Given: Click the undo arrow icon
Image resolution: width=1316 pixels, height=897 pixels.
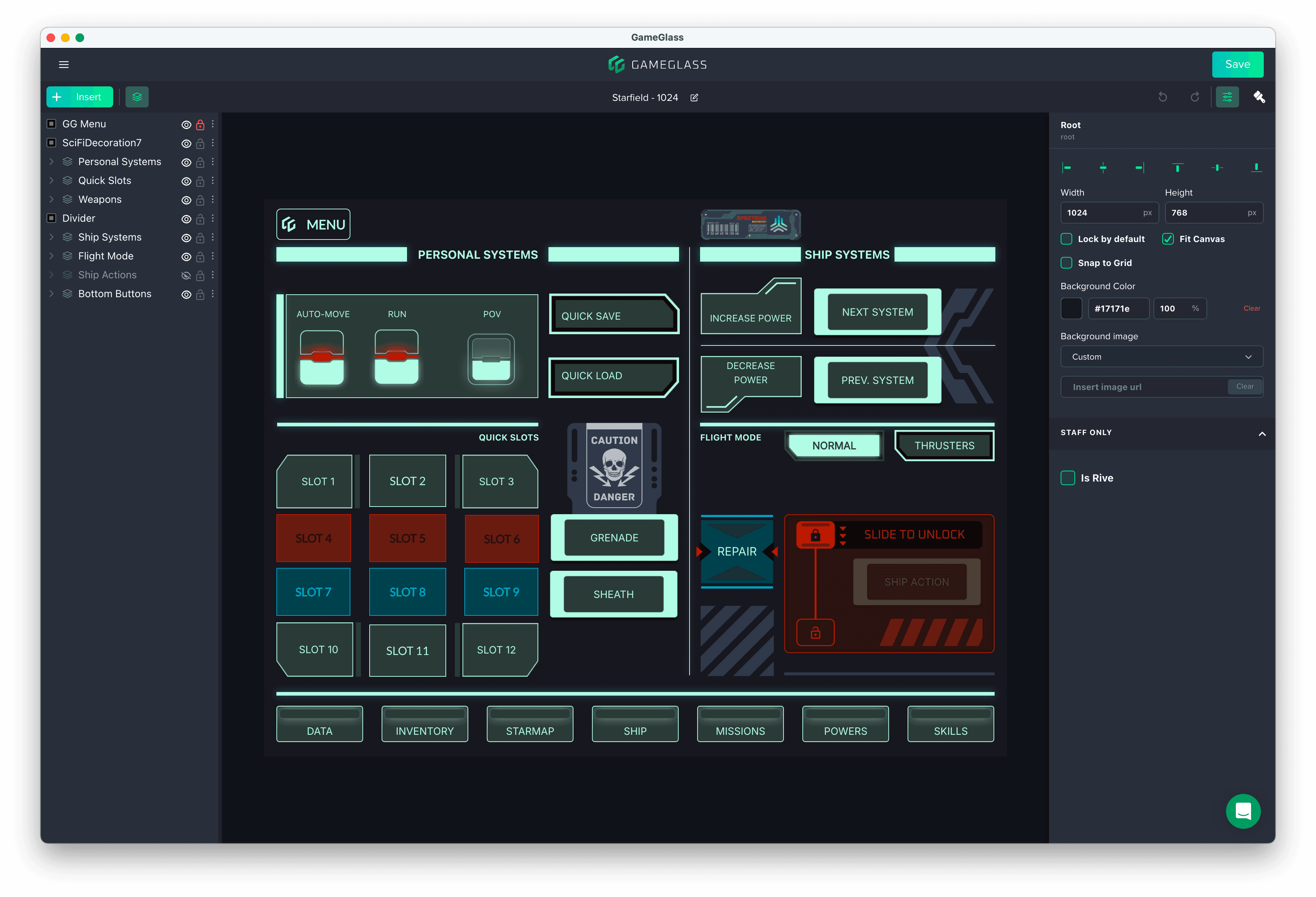Looking at the screenshot, I should [x=1163, y=97].
